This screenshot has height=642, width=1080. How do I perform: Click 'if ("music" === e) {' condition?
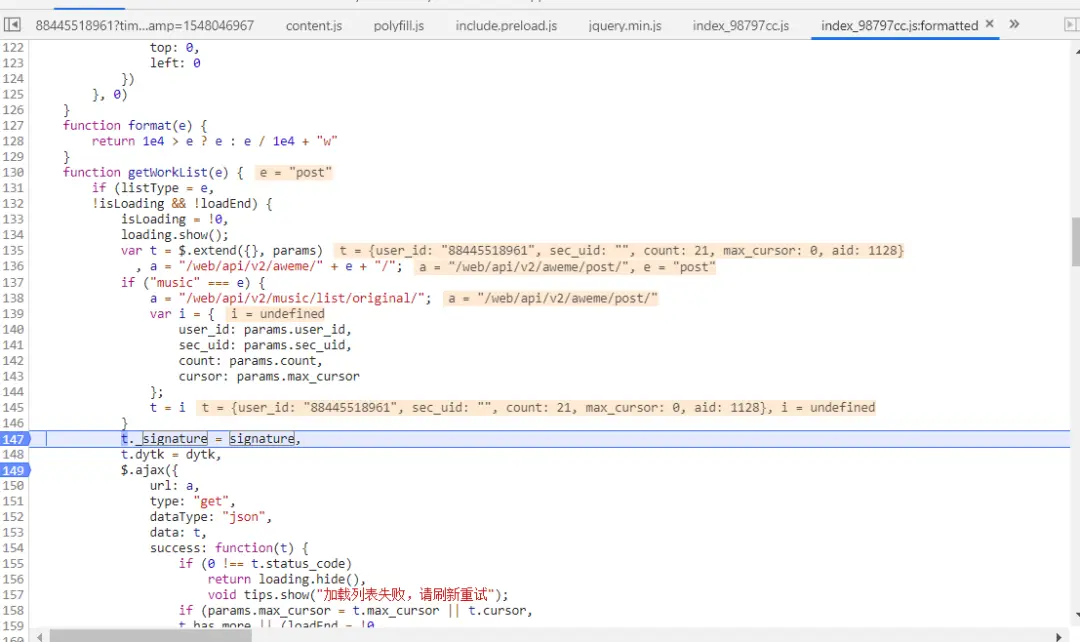[x=193, y=282]
